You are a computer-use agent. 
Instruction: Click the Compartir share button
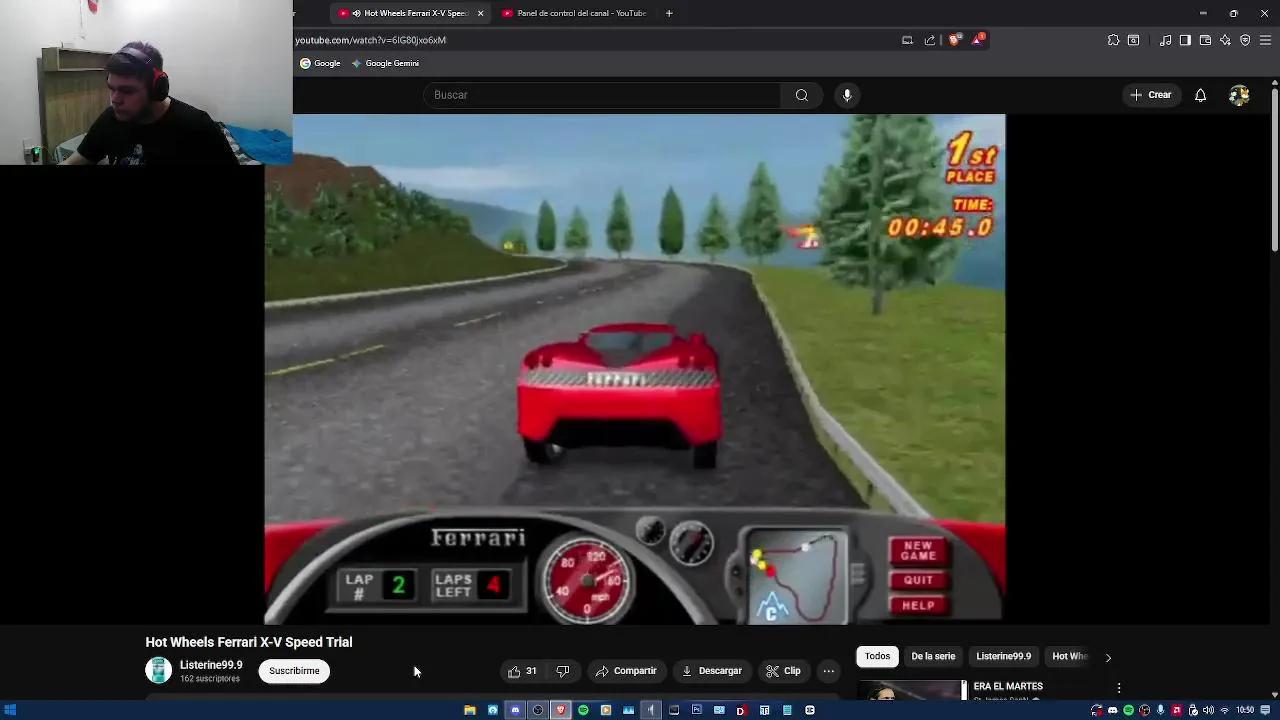[x=626, y=671]
